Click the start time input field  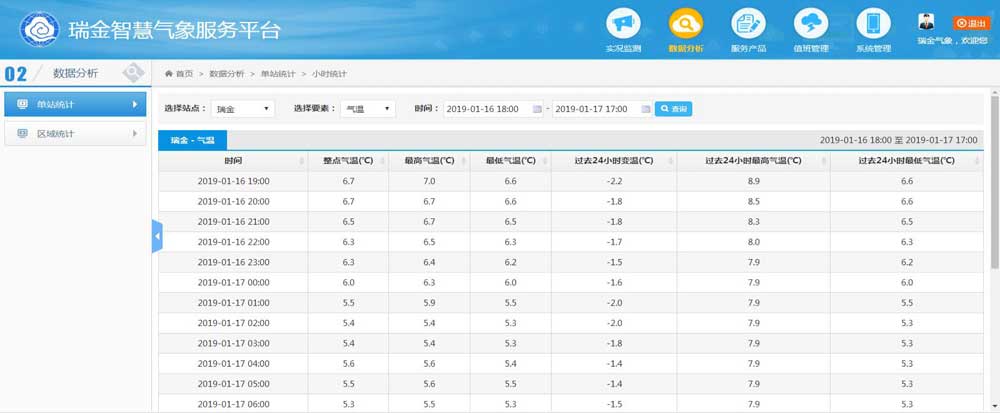[486, 109]
